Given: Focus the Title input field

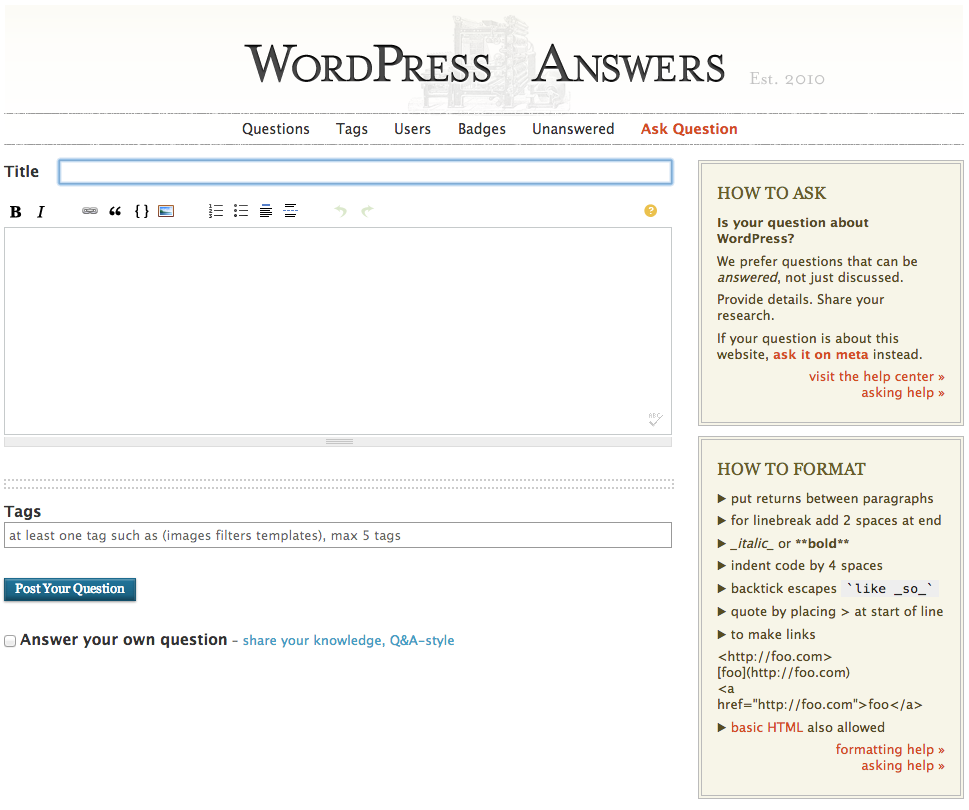Looking at the screenshot, I should (365, 172).
